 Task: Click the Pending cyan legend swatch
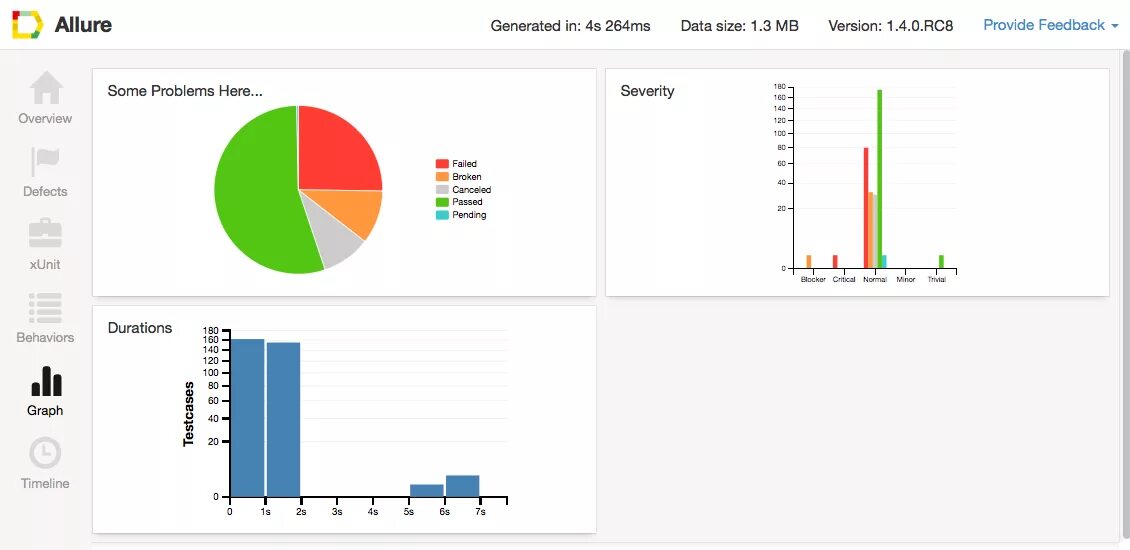click(442, 215)
